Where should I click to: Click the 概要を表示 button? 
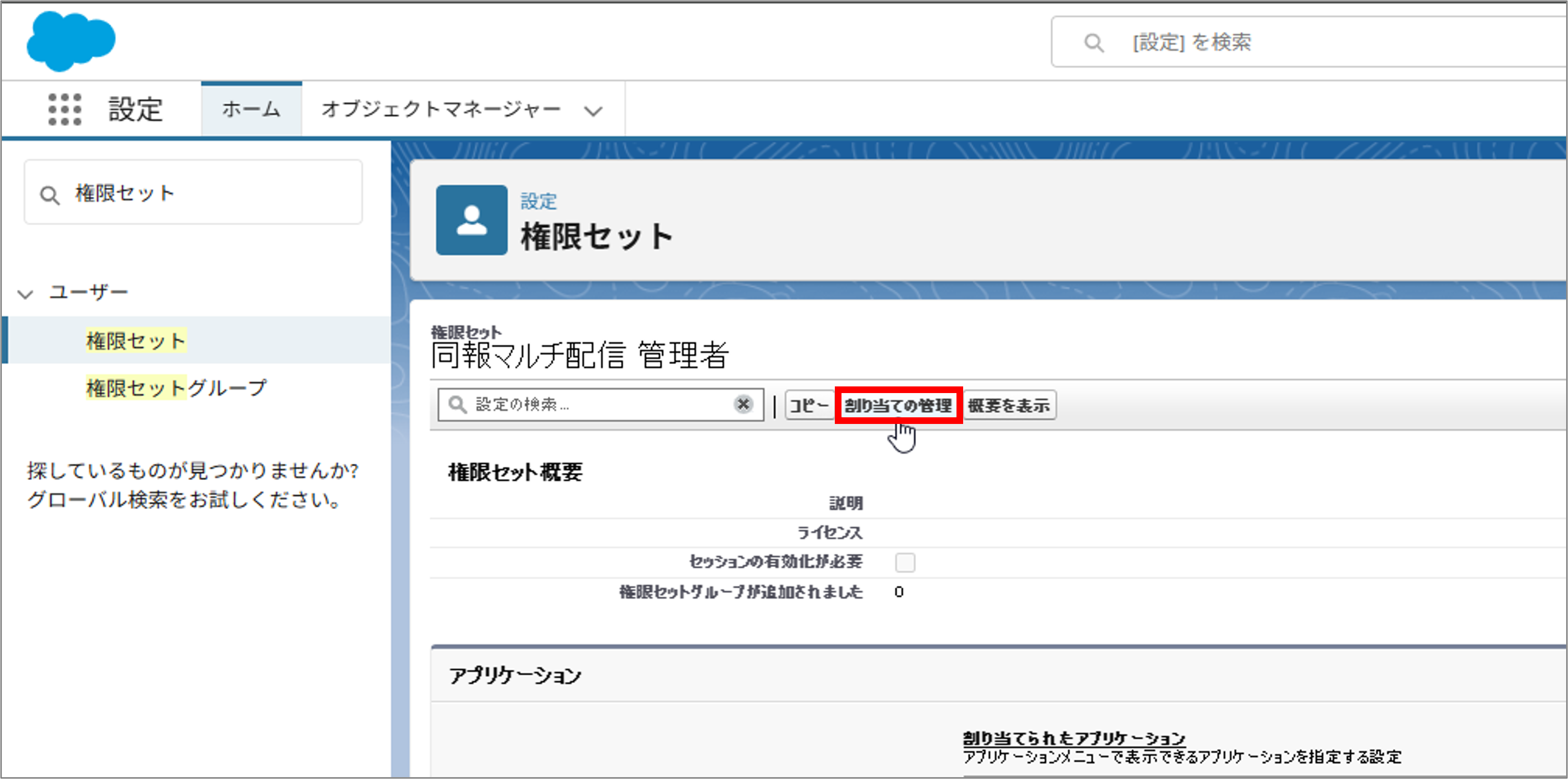(x=1010, y=404)
